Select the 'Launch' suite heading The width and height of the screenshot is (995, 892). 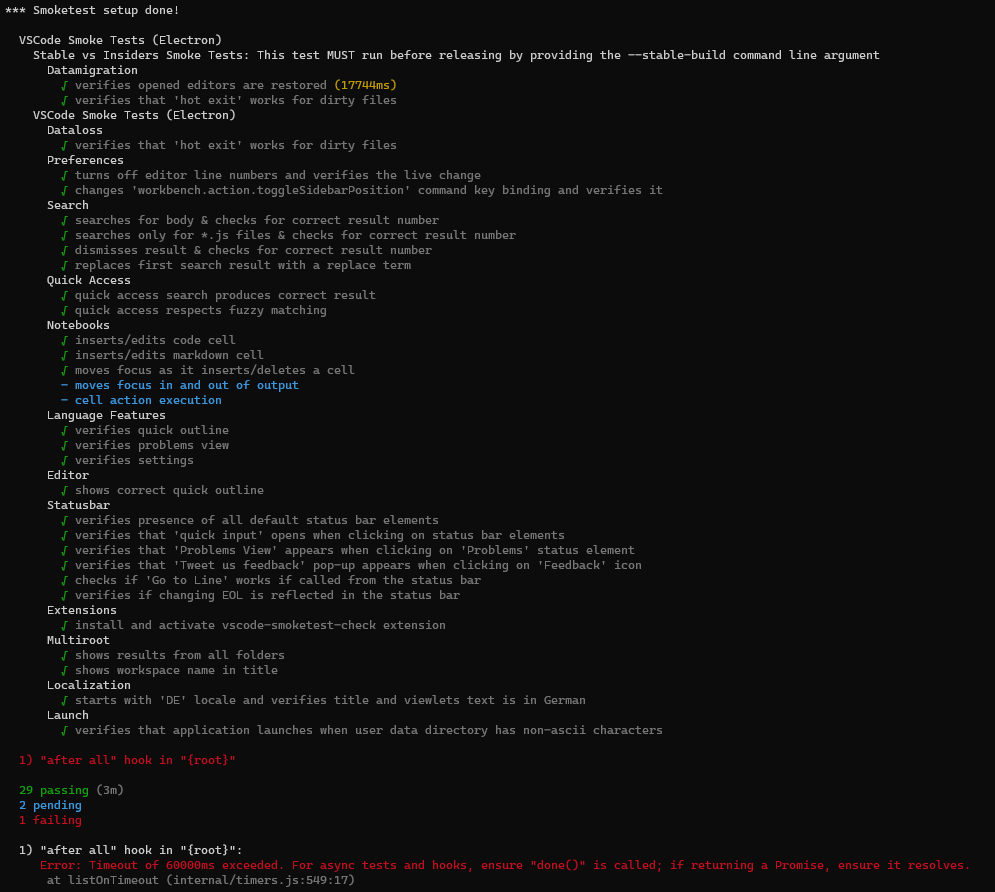pyautogui.click(x=68, y=716)
